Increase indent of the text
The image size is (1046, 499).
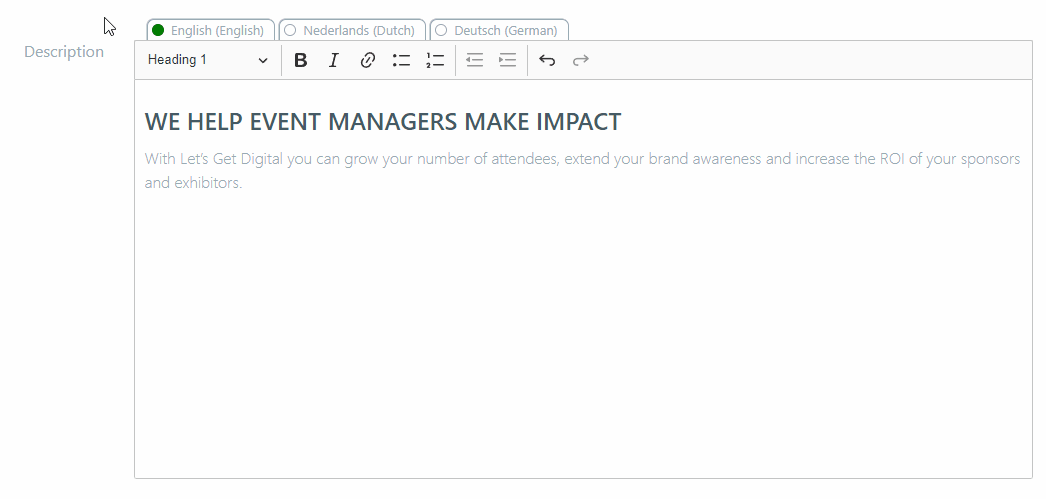[508, 60]
